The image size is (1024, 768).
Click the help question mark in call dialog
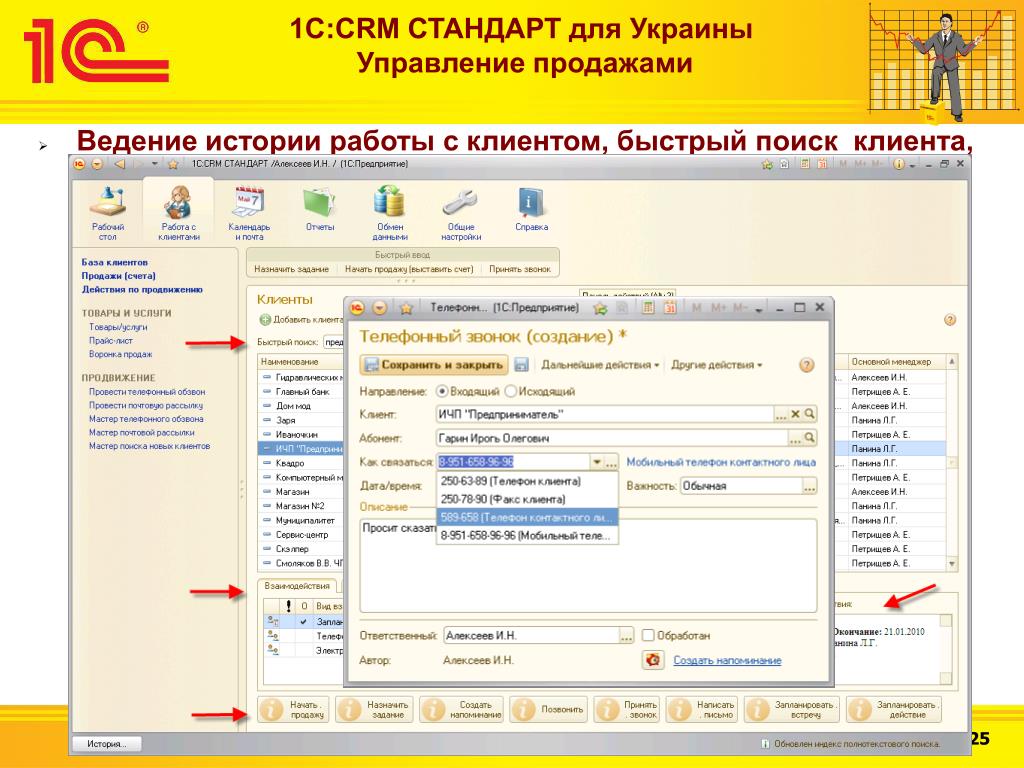point(807,365)
